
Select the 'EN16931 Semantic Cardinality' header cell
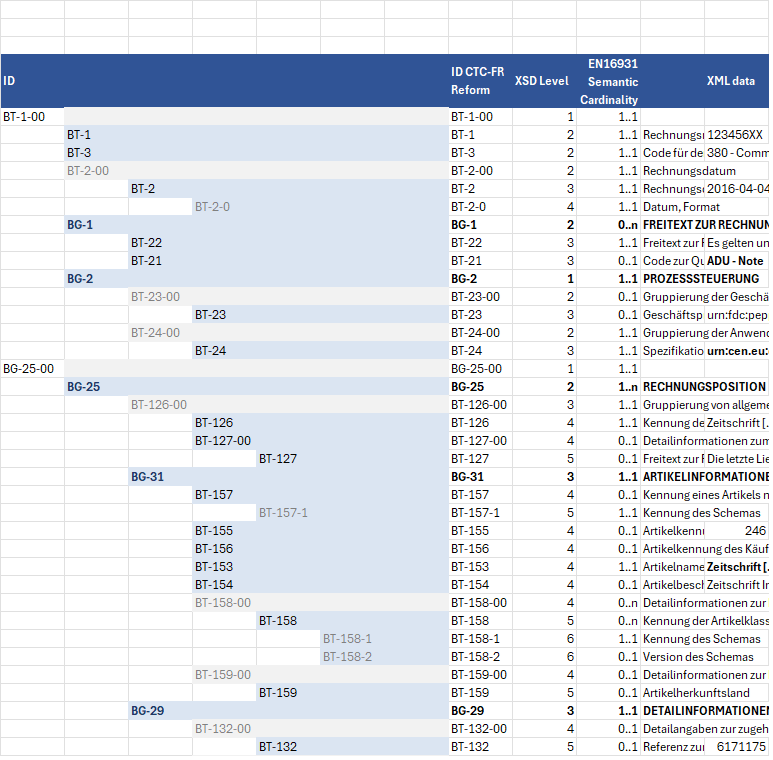(x=608, y=81)
